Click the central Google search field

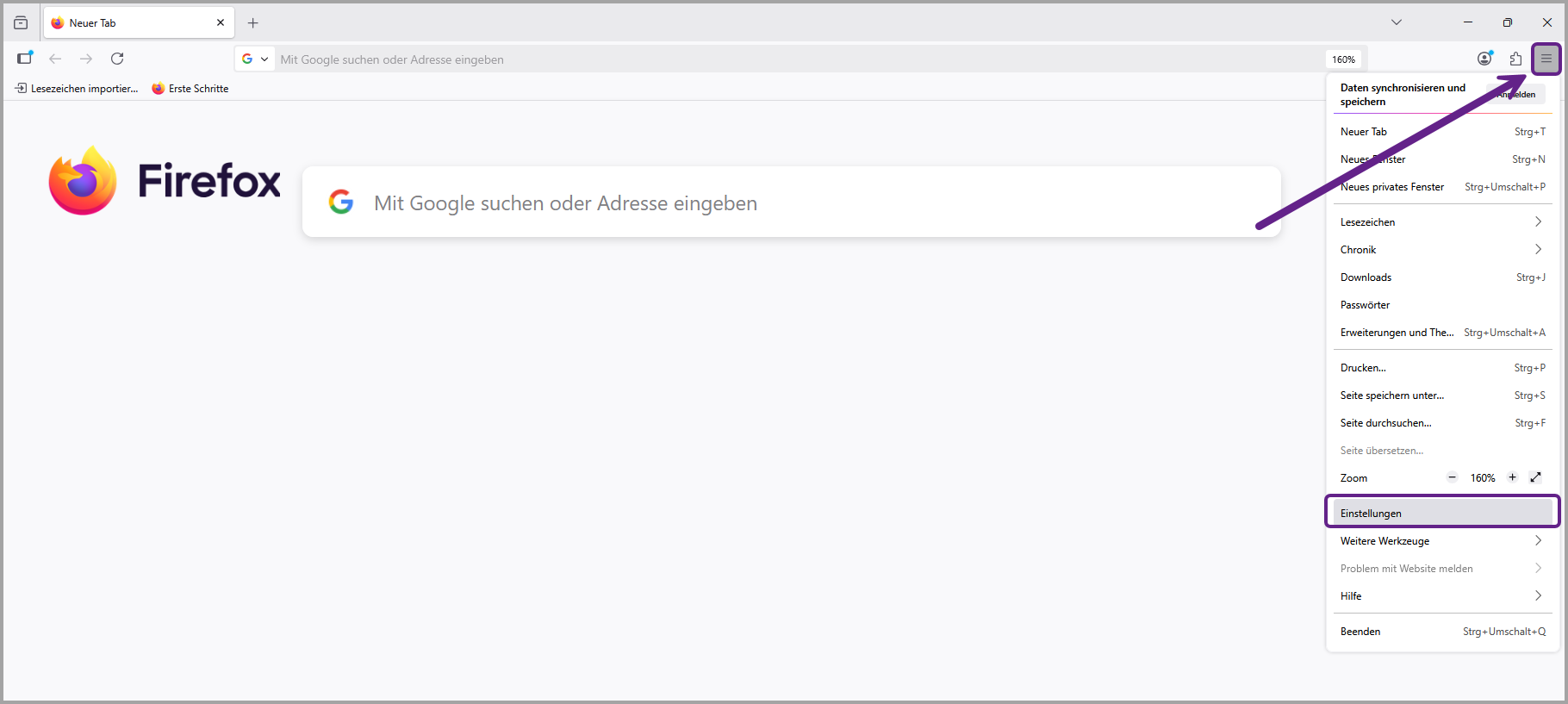click(791, 203)
